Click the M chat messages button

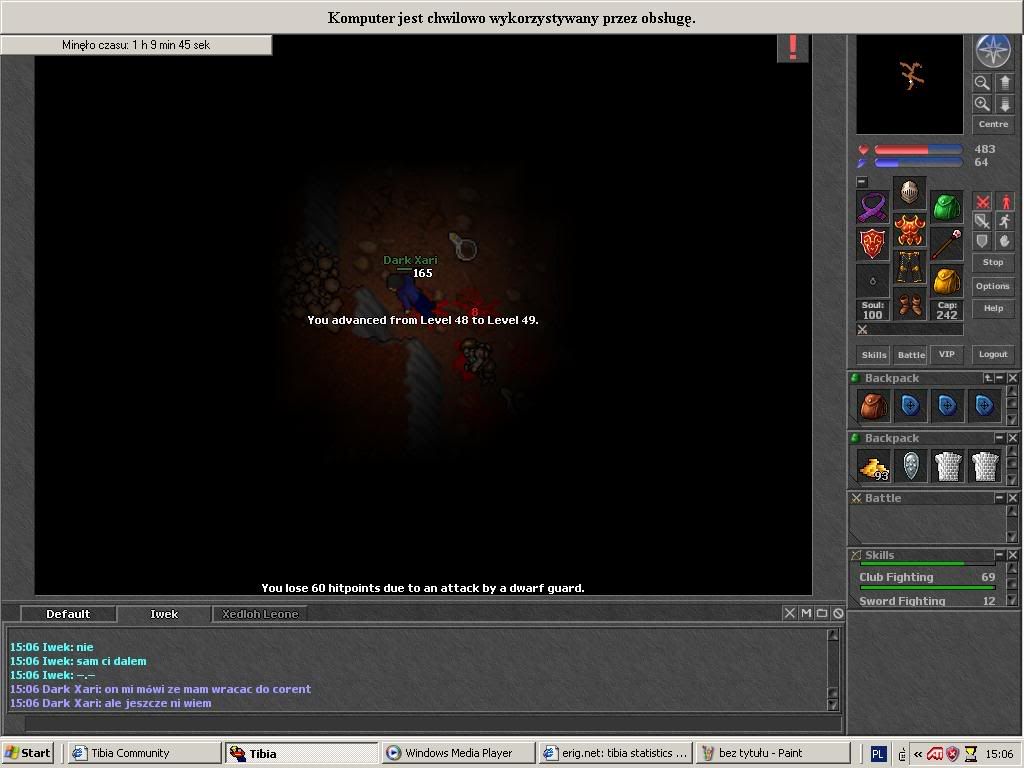click(x=806, y=613)
